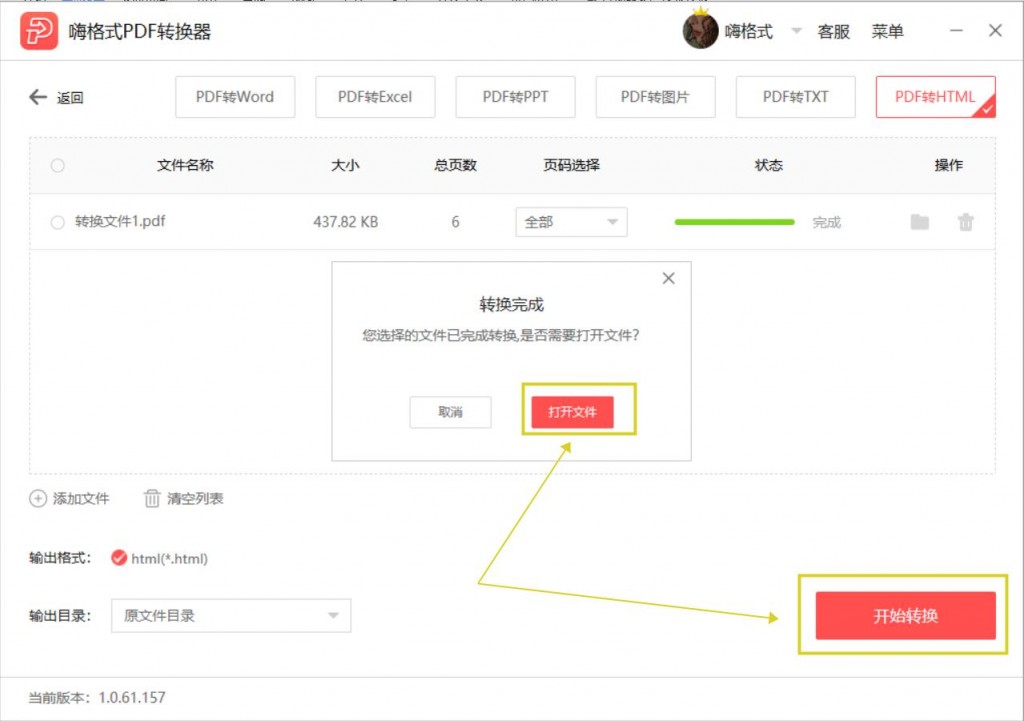Click the 添加文件 plus icon

click(x=38, y=498)
